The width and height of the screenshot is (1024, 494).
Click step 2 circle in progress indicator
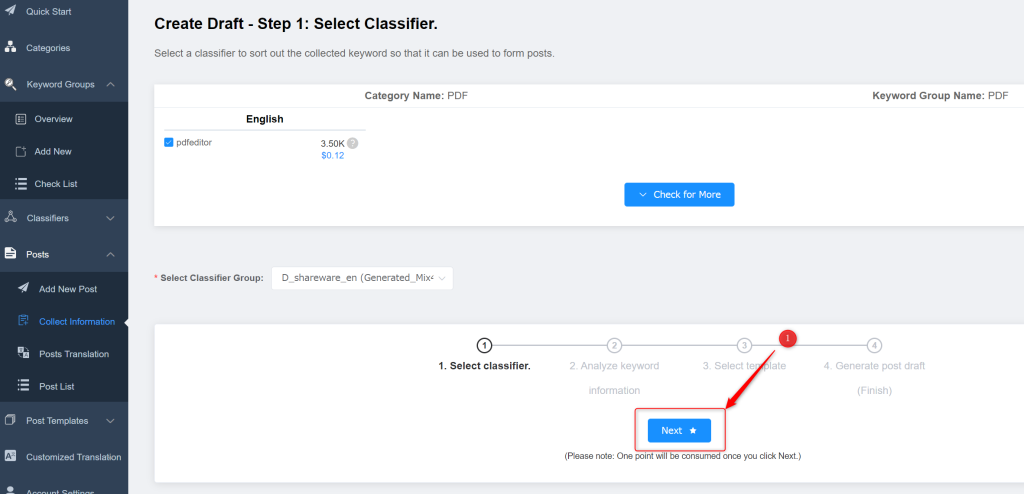[614, 345]
